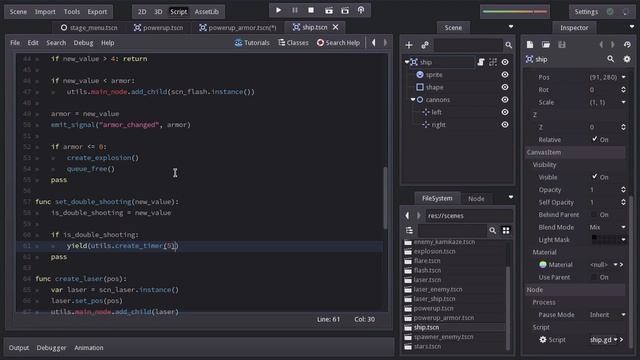This screenshot has width=640, height=360.
Task: Toggle visibility of shape node
Action: (x=505, y=87)
